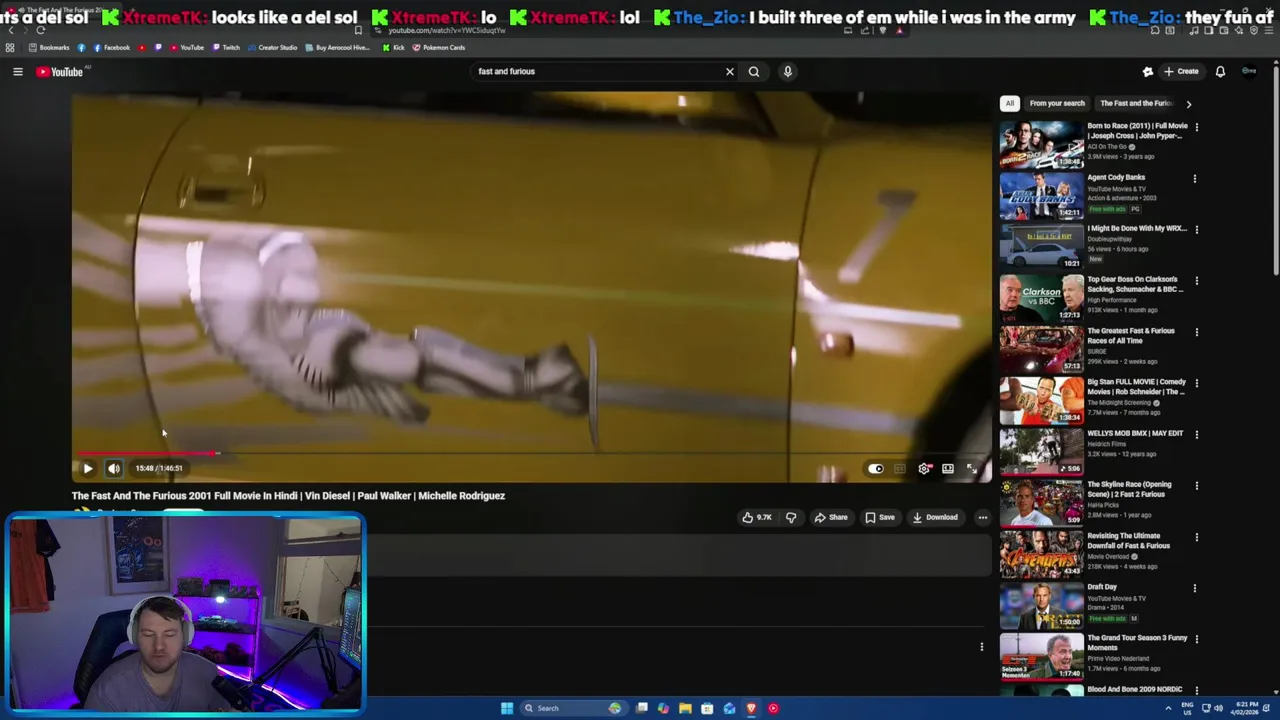Click the 'fast and furious' search field
The width and height of the screenshot is (1280, 720).
coord(598,71)
